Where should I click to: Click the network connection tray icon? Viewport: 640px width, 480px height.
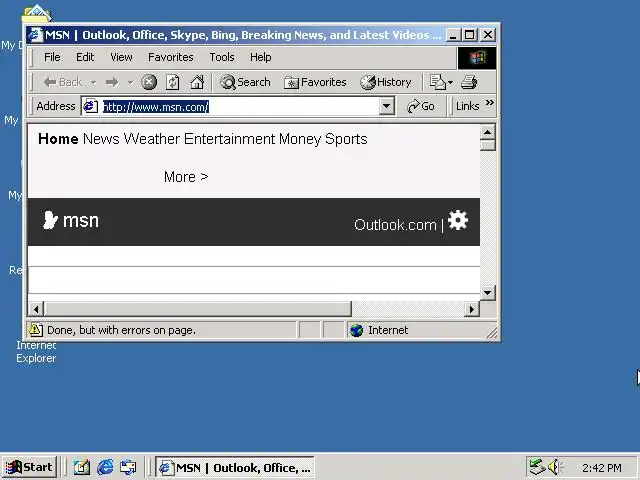537,467
